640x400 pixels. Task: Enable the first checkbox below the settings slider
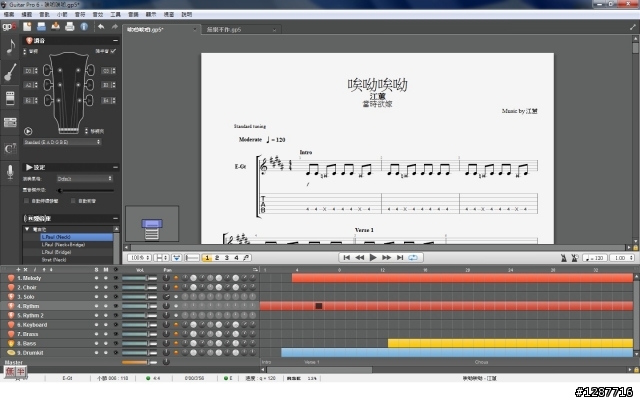[27, 201]
